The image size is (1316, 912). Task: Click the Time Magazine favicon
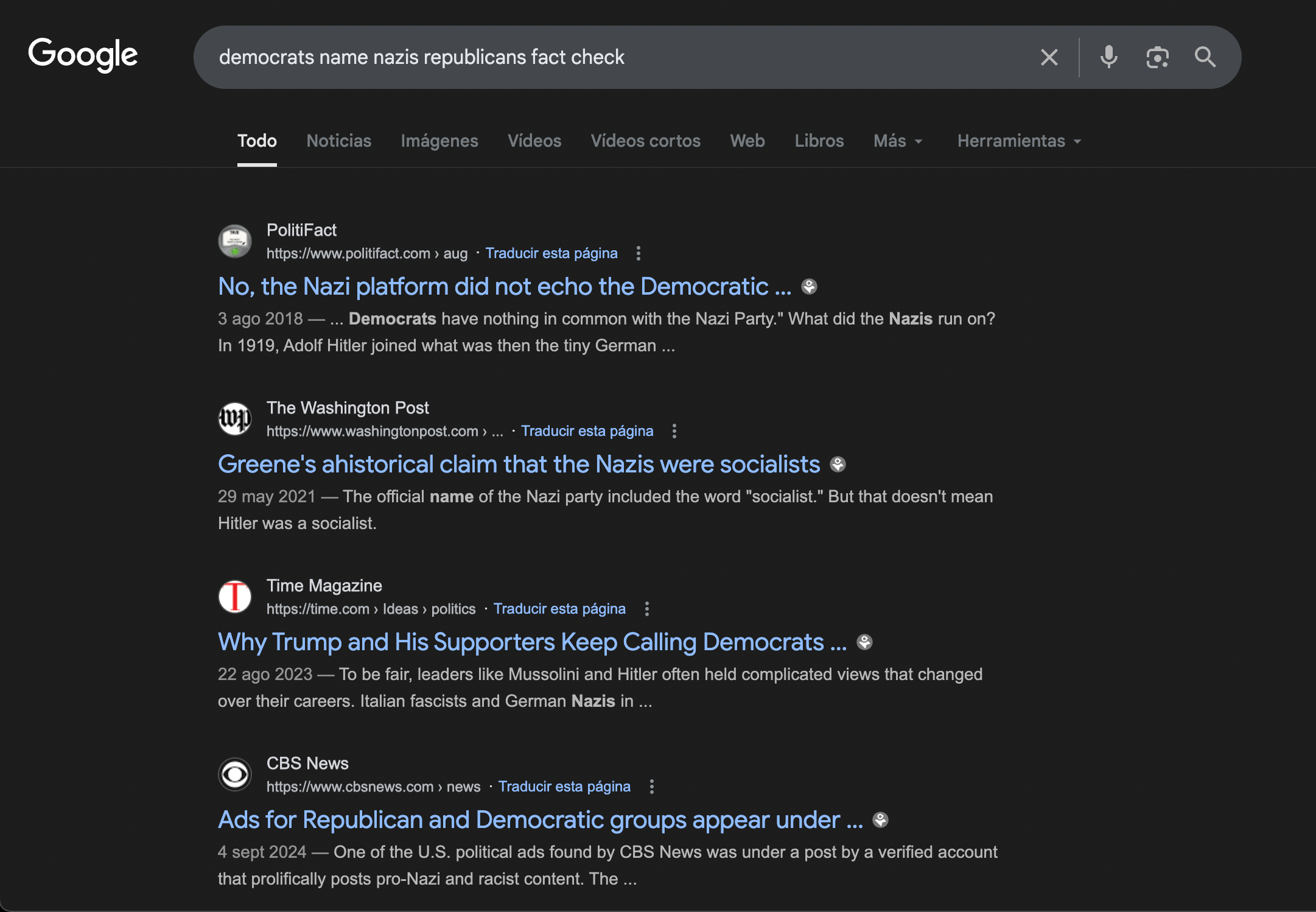pos(235,597)
